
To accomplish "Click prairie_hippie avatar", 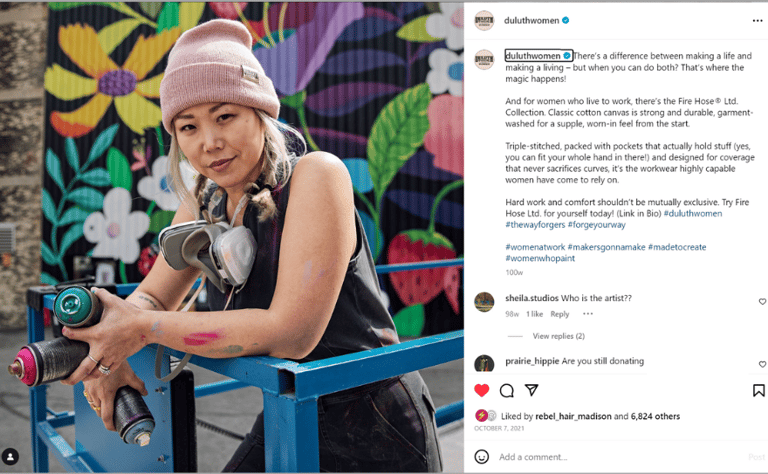I will [x=484, y=364].
